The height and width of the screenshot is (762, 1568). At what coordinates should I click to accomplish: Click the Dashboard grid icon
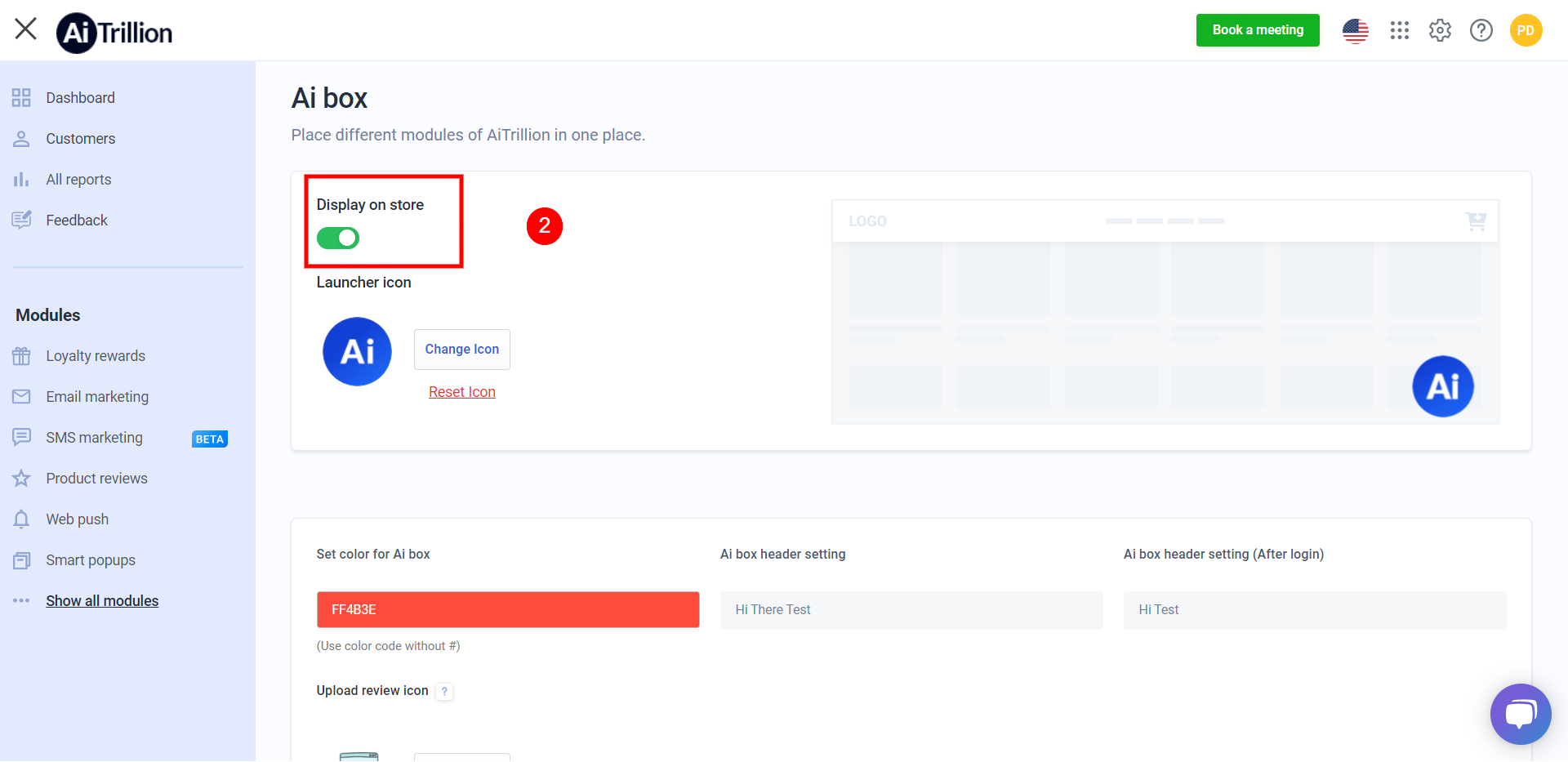point(21,98)
